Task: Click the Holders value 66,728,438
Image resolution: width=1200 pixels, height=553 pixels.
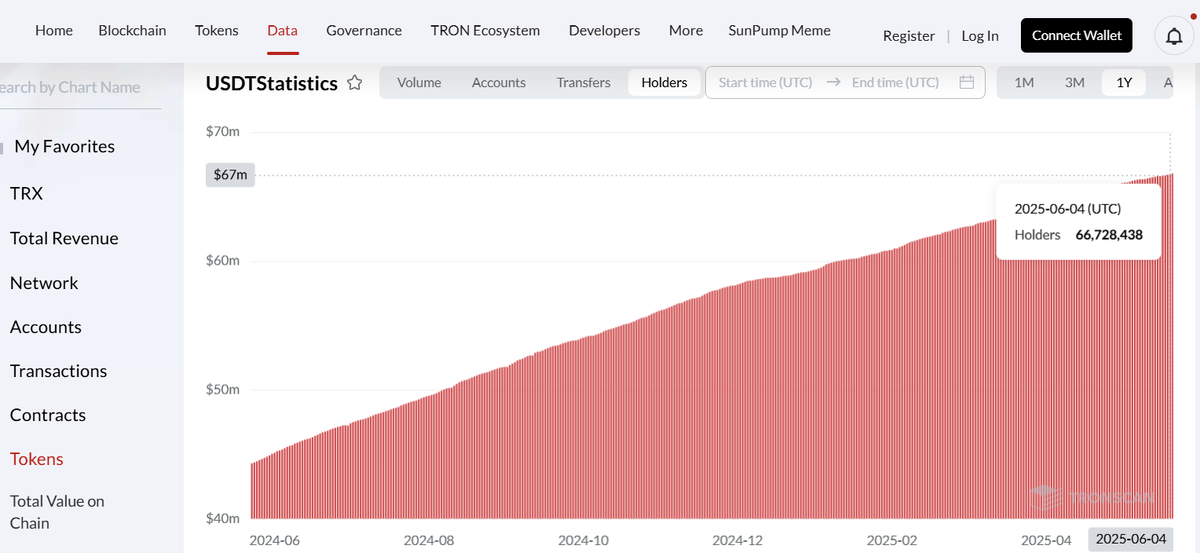Action: 1109,235
